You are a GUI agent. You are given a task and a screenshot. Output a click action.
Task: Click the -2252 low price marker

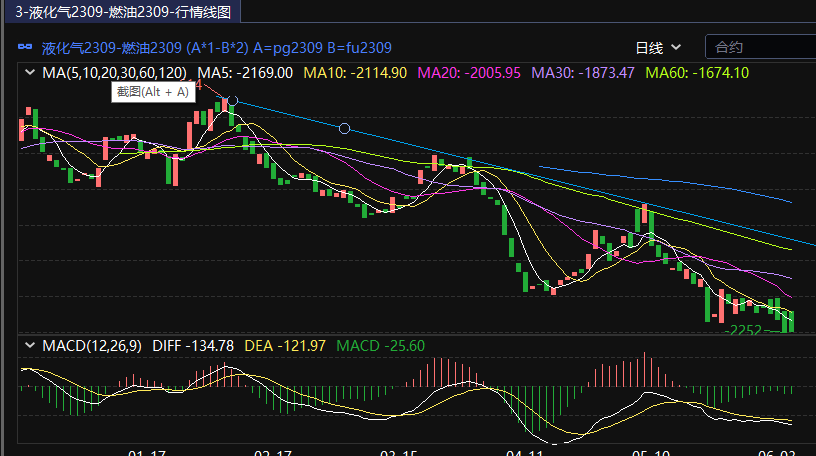point(746,329)
